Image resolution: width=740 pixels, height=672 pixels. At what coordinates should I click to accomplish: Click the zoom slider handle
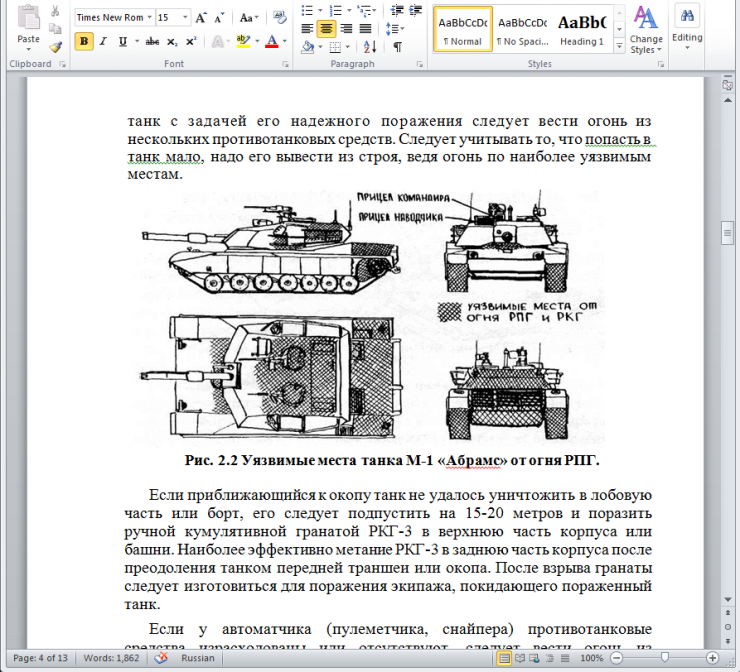tap(664, 657)
